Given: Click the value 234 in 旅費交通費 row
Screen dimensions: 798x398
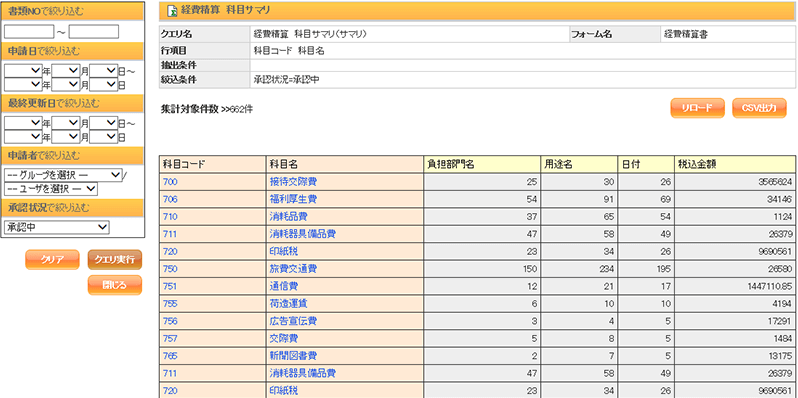Looking at the screenshot, I should pos(607,269).
